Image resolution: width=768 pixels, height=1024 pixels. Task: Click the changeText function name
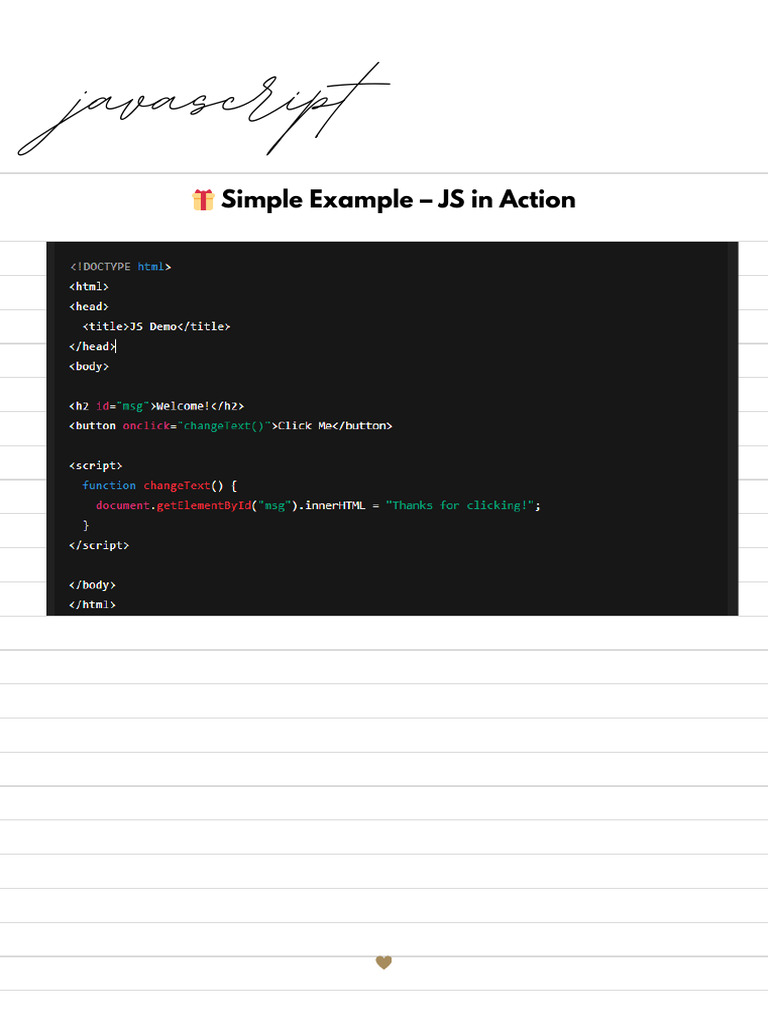click(x=177, y=485)
